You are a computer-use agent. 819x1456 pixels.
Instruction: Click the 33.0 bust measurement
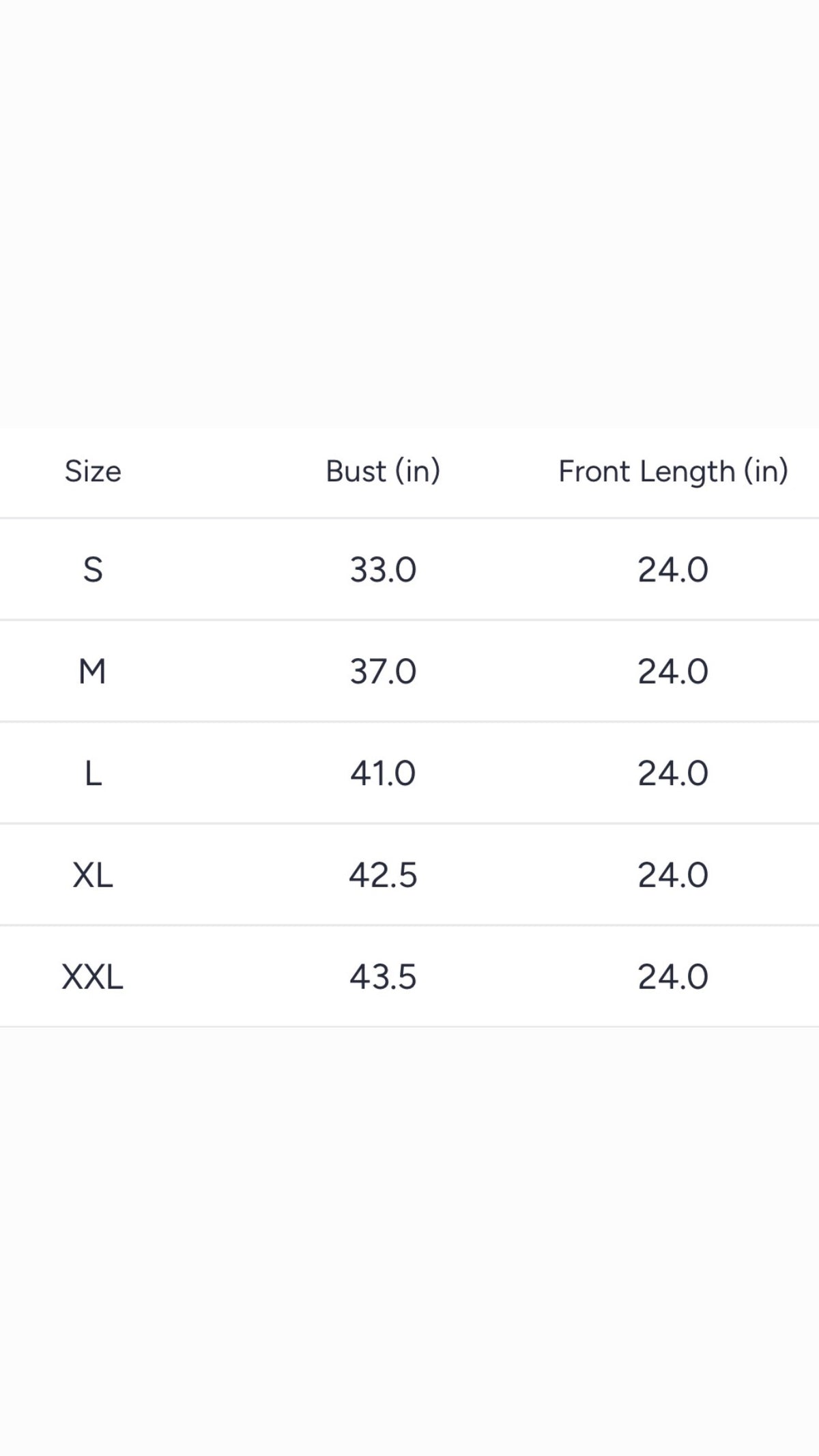click(383, 569)
